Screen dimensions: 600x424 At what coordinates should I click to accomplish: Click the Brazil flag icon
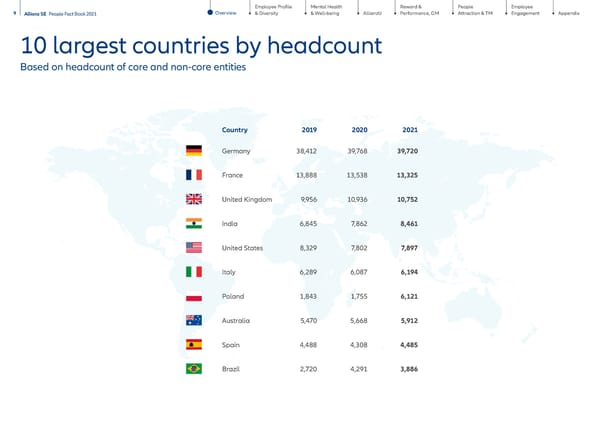(194, 369)
